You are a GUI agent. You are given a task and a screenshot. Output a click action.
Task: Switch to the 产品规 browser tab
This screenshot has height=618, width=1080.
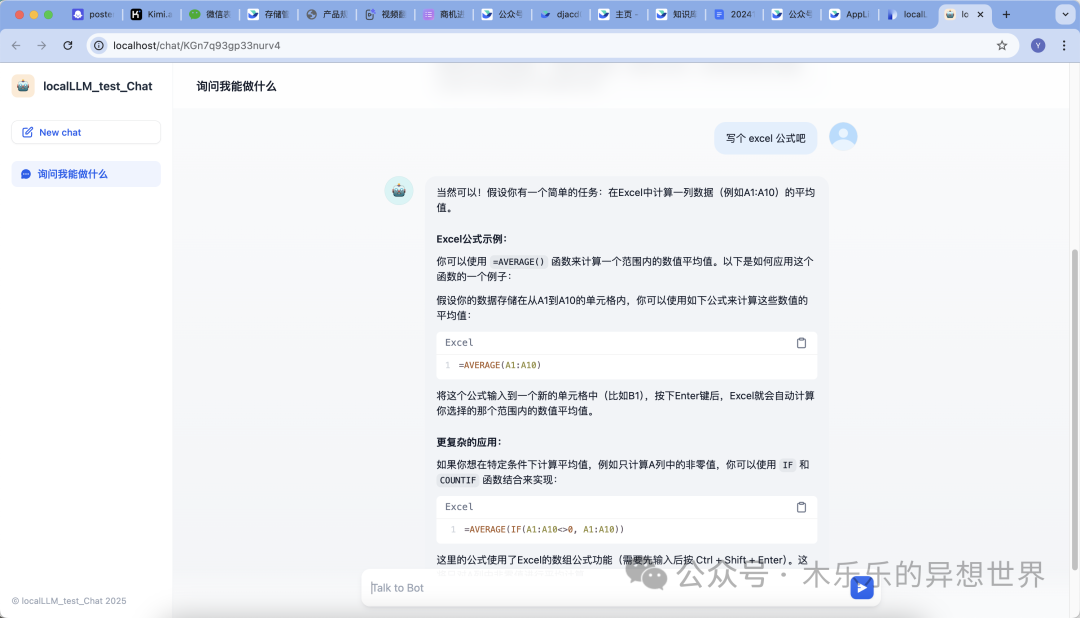(x=326, y=15)
